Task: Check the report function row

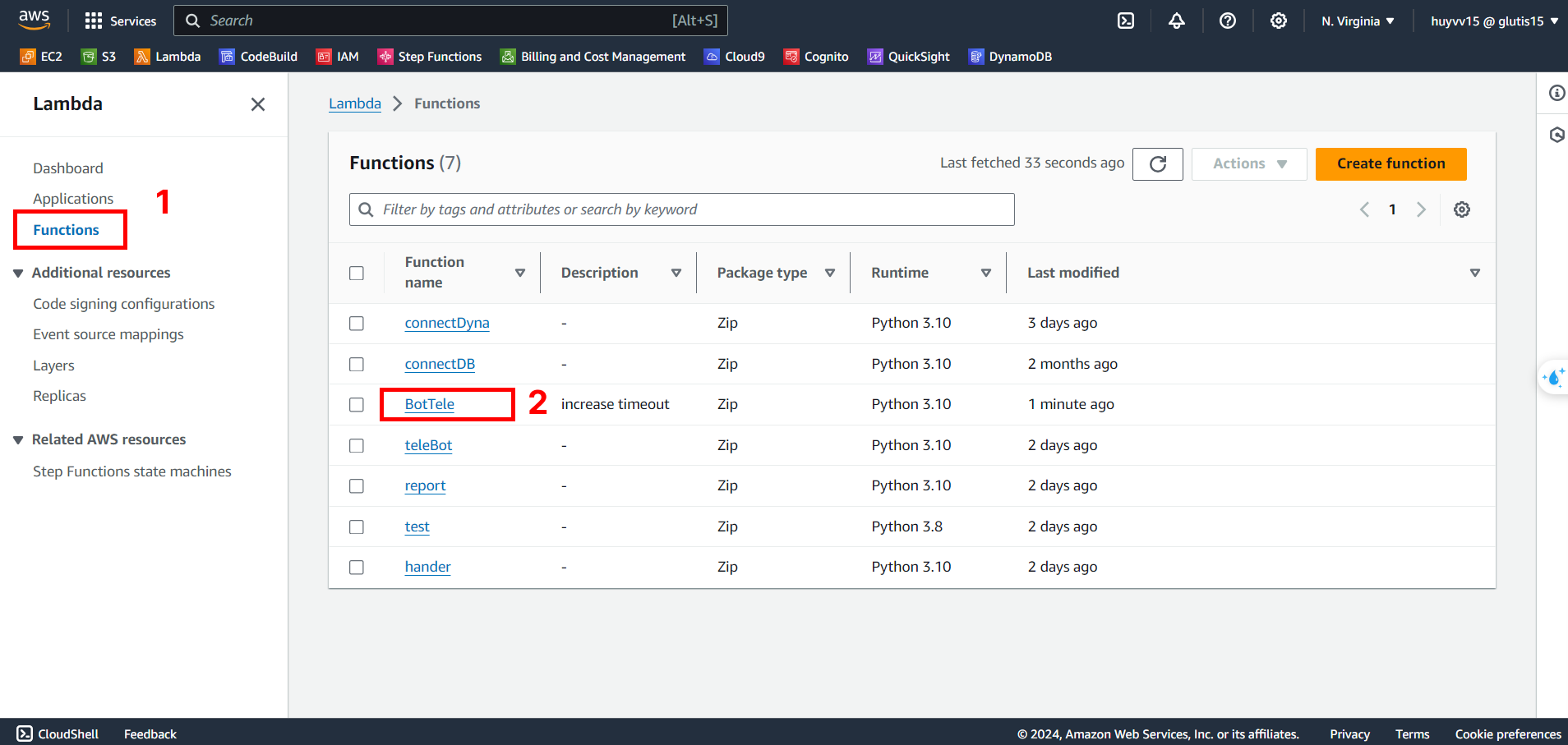Action: coord(357,486)
